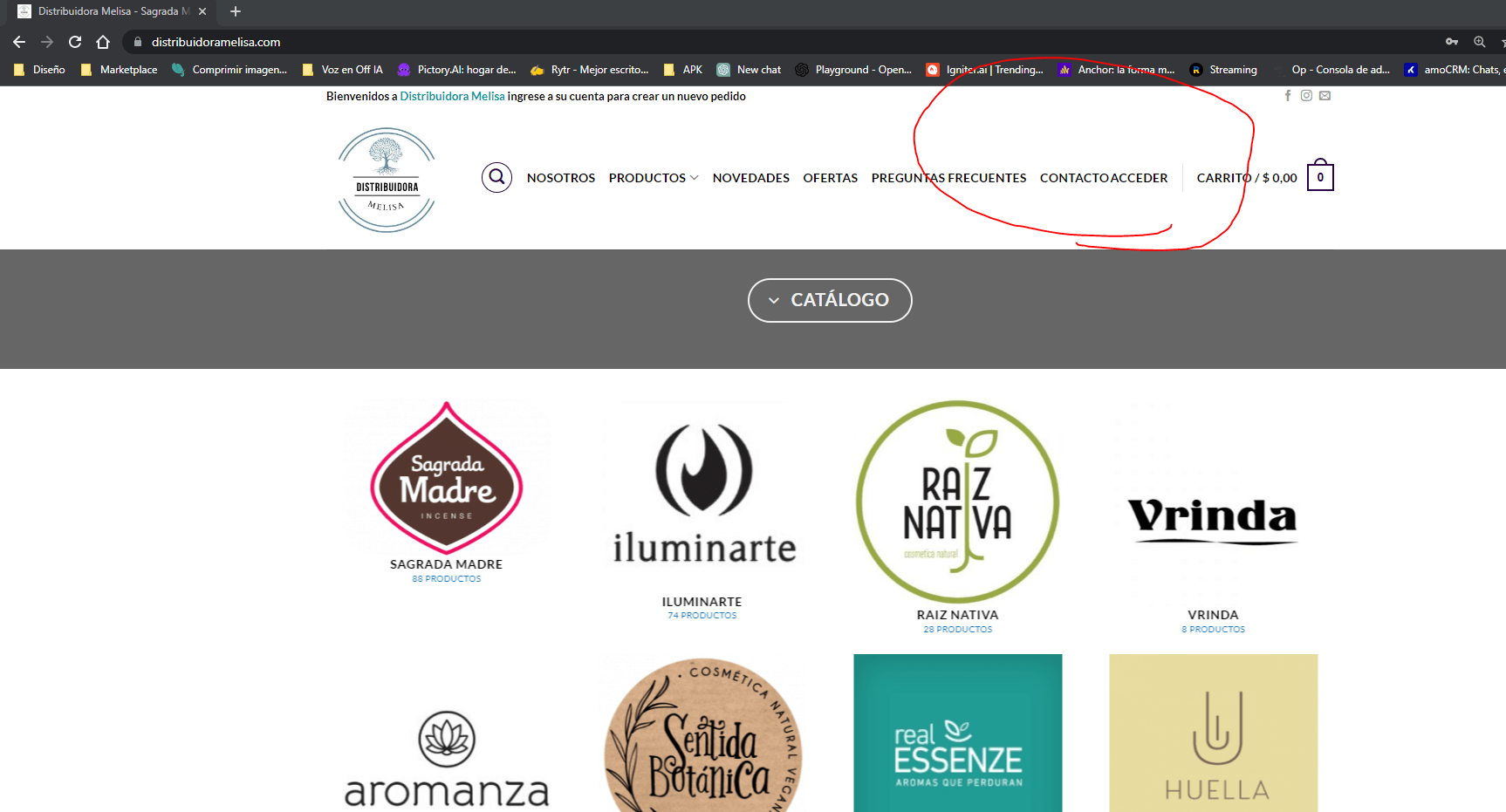
Task: Click the 28 PRODUCTOS count text
Action: (957, 630)
